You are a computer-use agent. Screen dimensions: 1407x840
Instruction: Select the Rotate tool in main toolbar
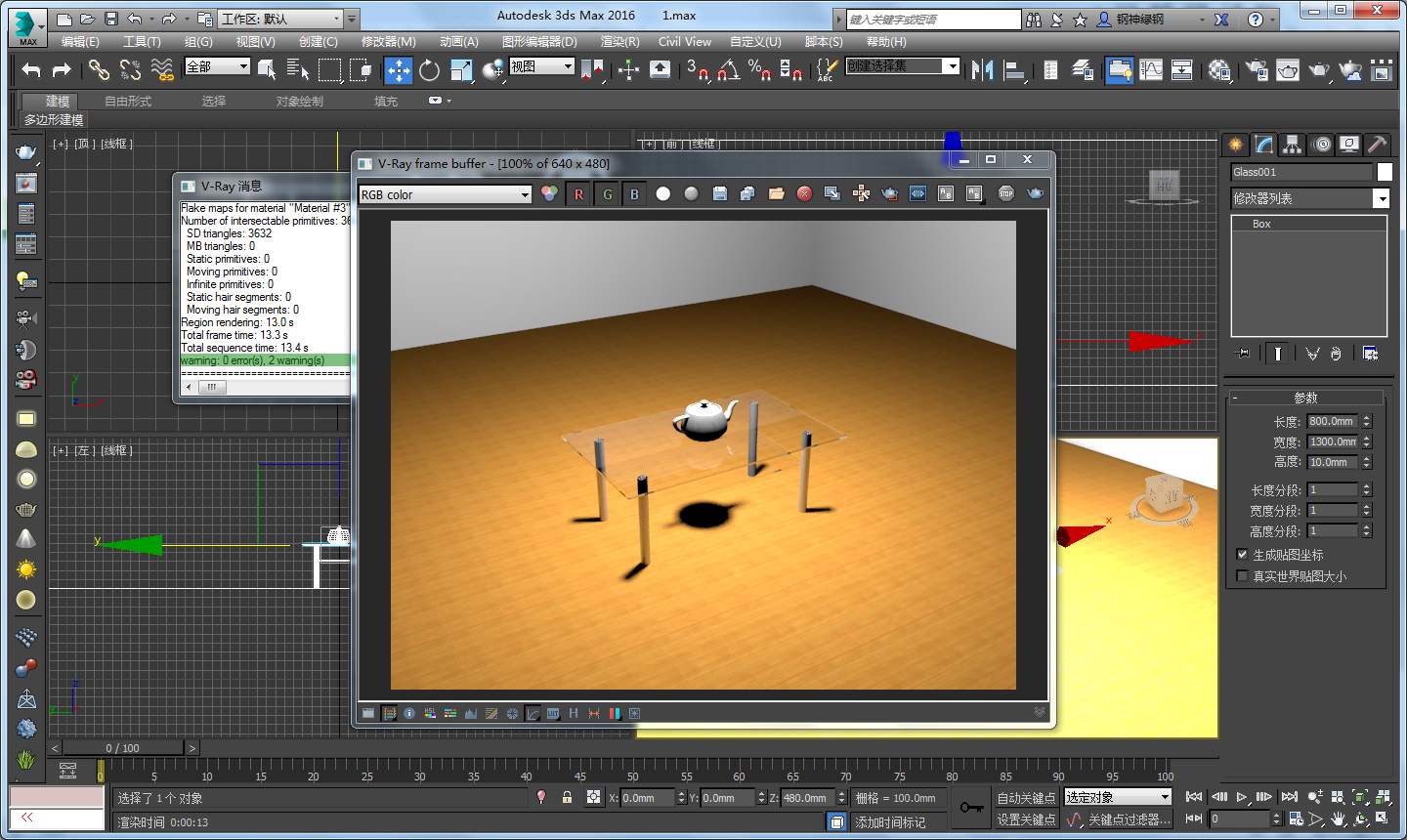(429, 69)
